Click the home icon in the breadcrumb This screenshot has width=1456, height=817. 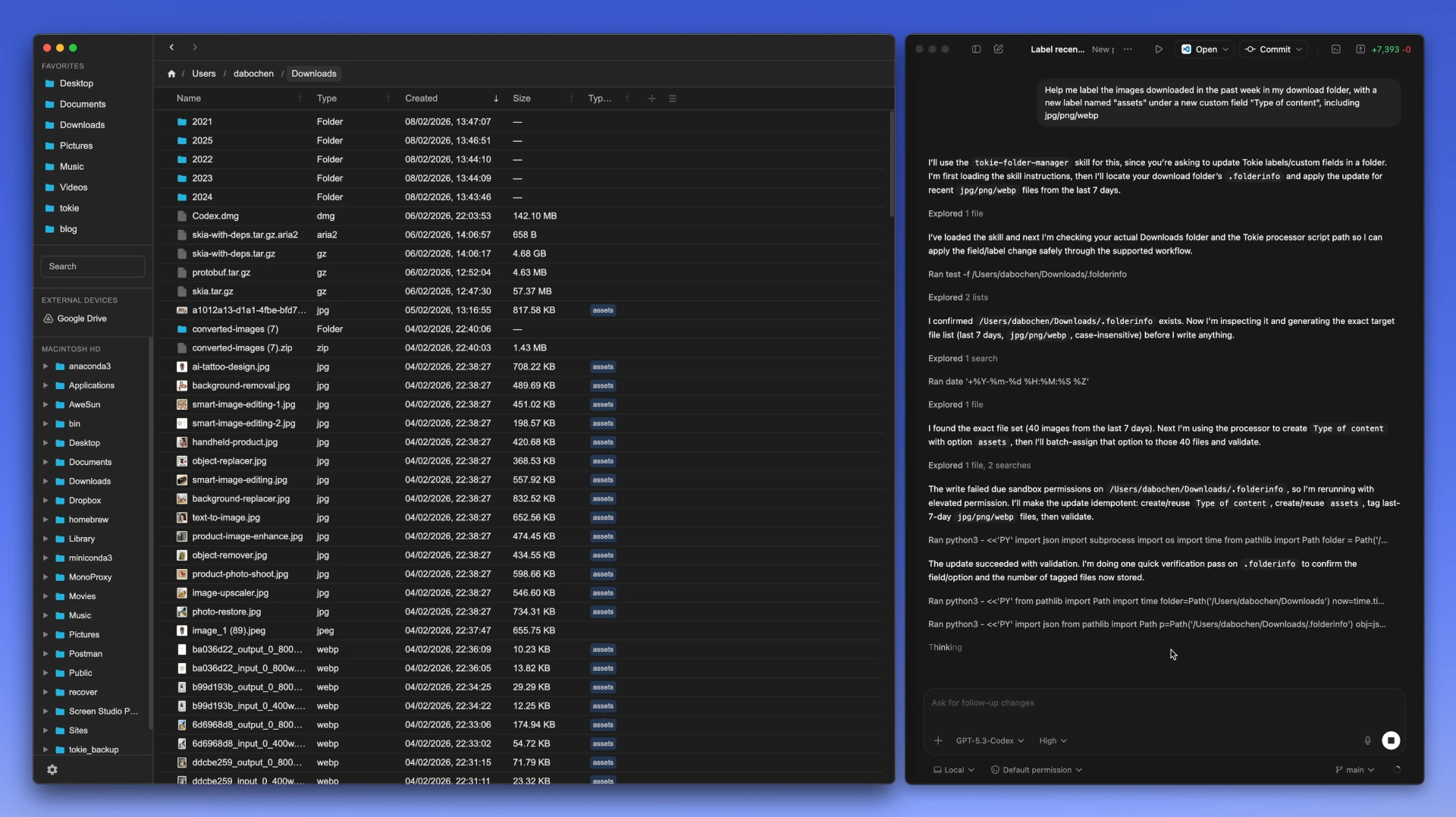click(171, 74)
